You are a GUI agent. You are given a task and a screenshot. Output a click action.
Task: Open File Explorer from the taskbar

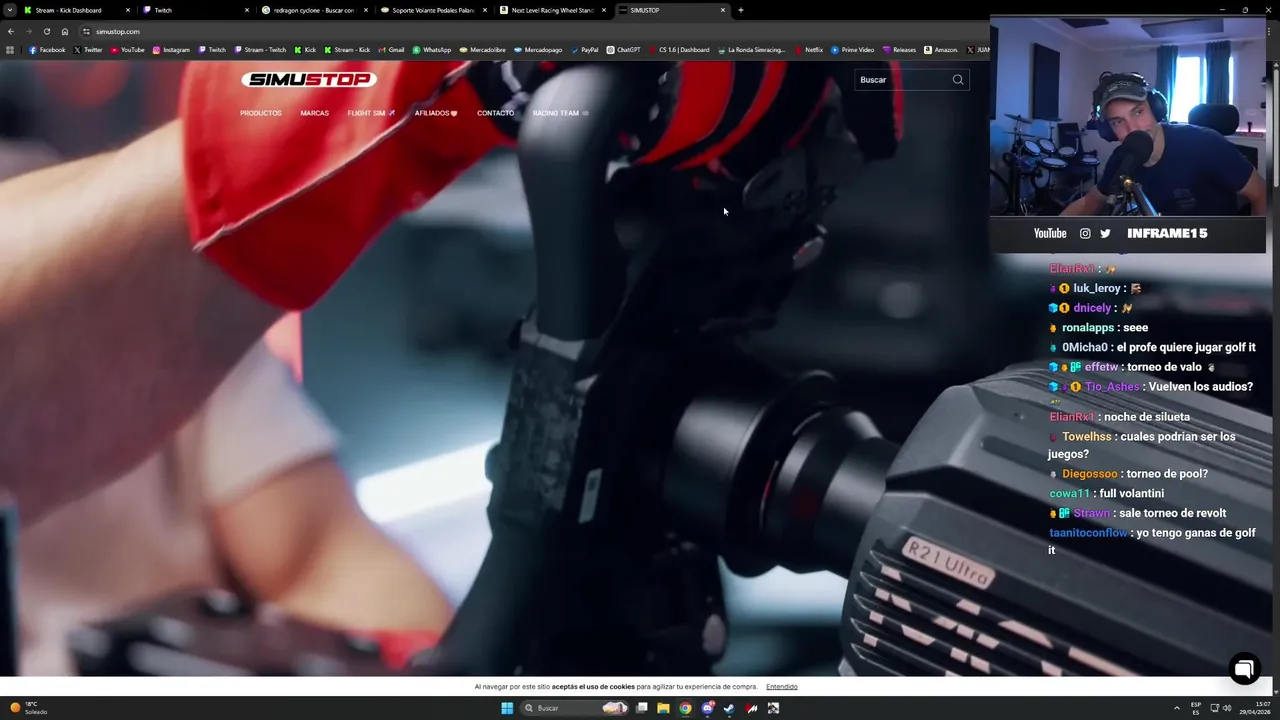[x=663, y=708]
